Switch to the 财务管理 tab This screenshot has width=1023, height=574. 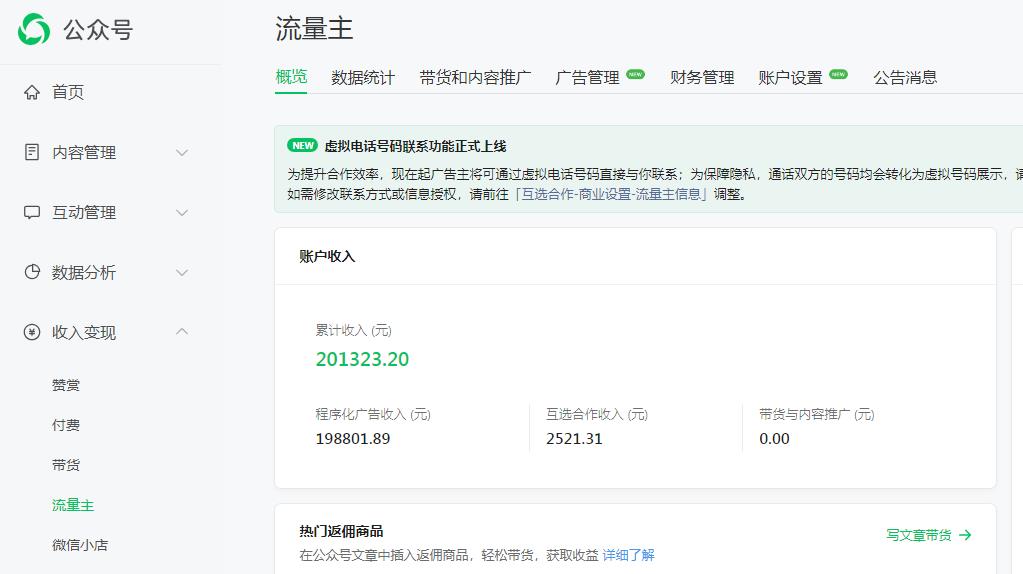tap(702, 78)
